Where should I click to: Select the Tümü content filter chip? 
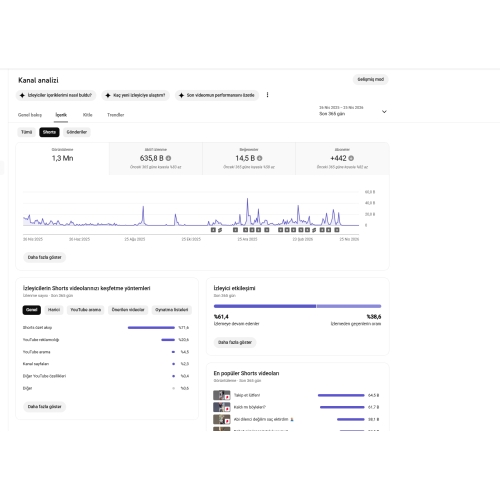[26, 132]
